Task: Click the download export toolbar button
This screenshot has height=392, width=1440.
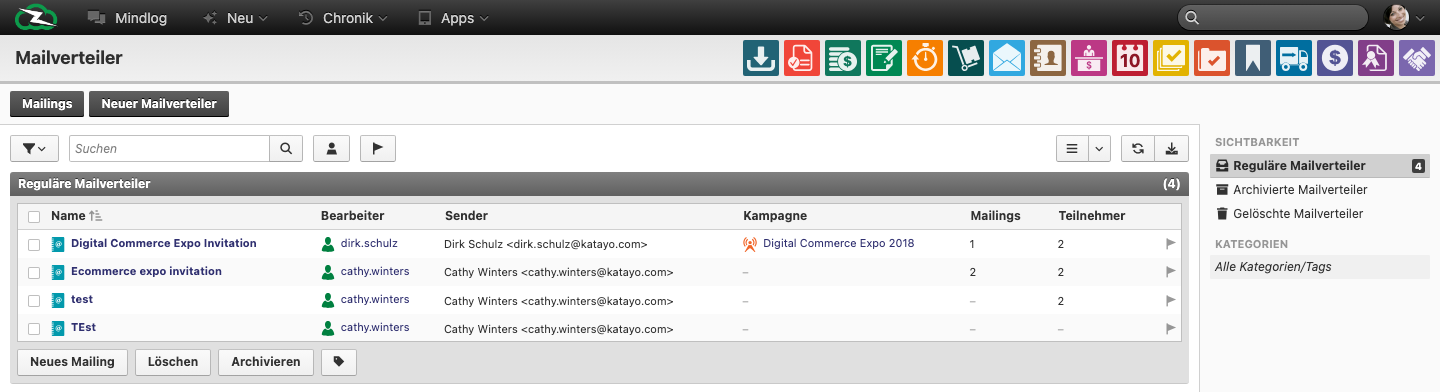Action: pos(1172,148)
